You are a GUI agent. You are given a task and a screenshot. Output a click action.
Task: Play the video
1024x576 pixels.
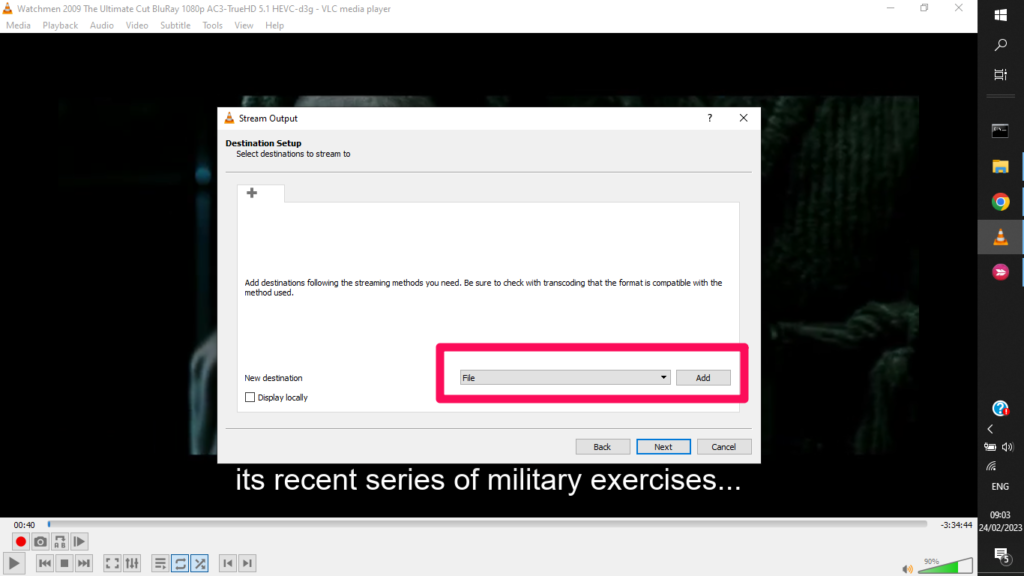click(14, 563)
